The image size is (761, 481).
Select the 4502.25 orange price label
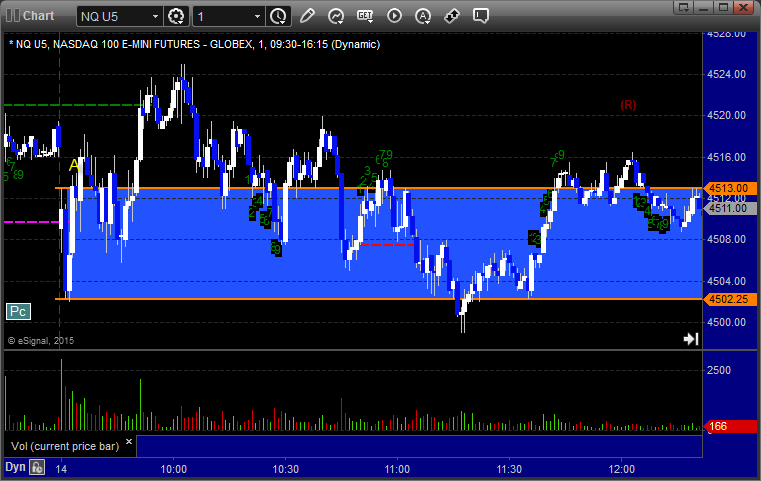(729, 299)
